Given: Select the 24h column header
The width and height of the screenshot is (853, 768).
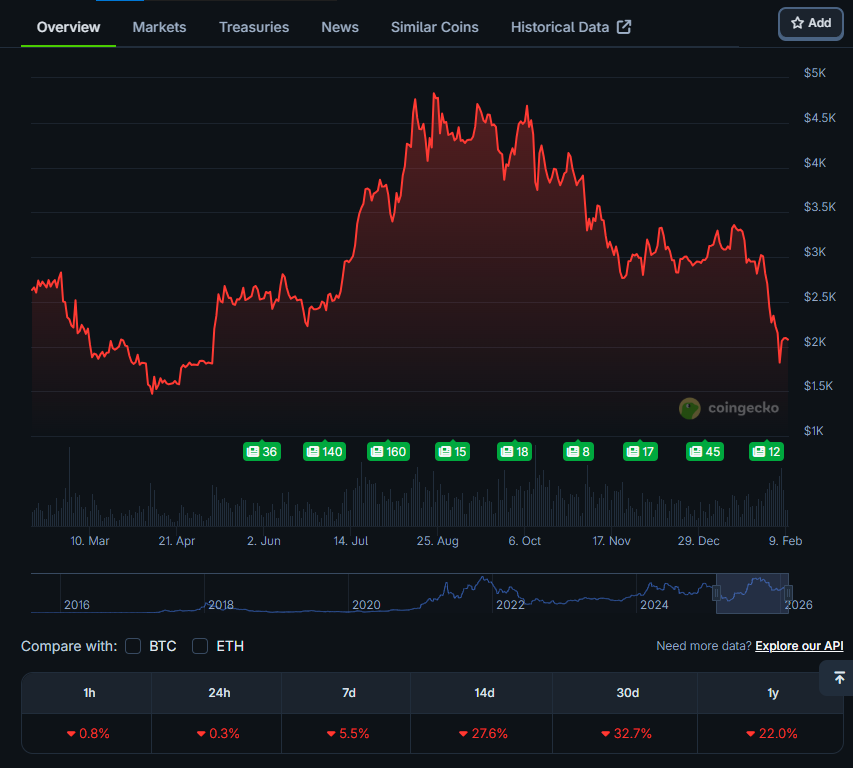Looking at the screenshot, I should pyautogui.click(x=217, y=693).
